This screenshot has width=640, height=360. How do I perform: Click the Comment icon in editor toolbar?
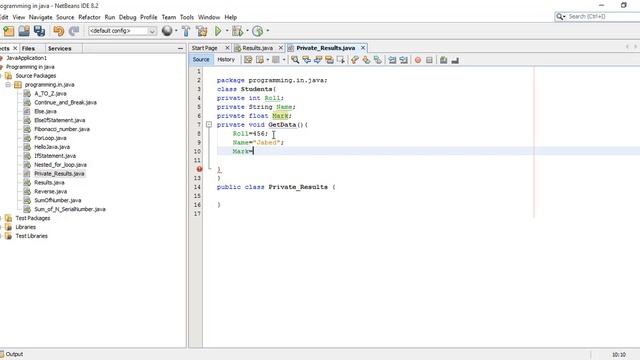point(443,60)
